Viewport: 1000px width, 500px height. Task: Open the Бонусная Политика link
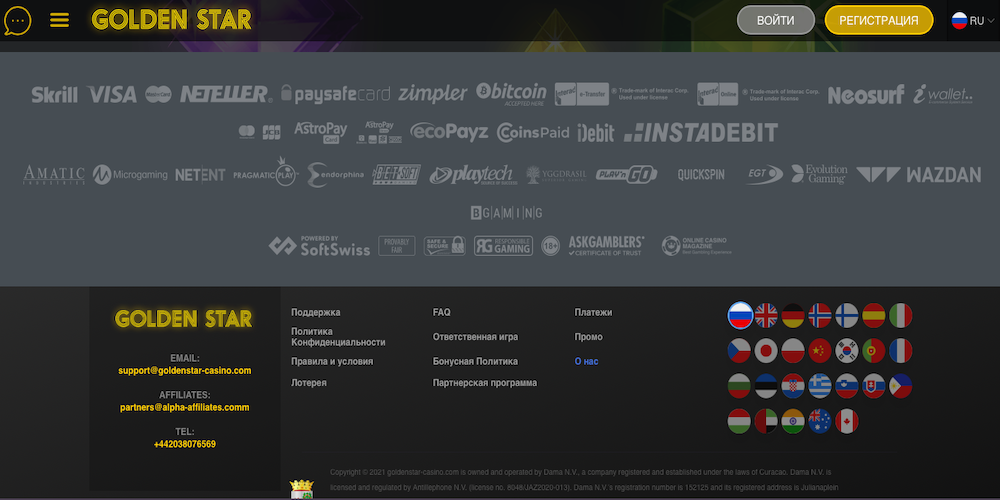[x=475, y=362]
